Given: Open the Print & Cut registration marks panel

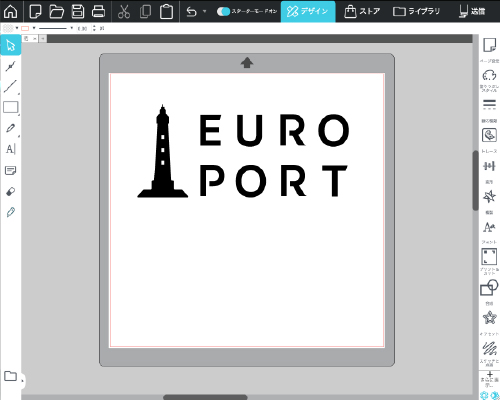Looking at the screenshot, I should click(x=489, y=257).
